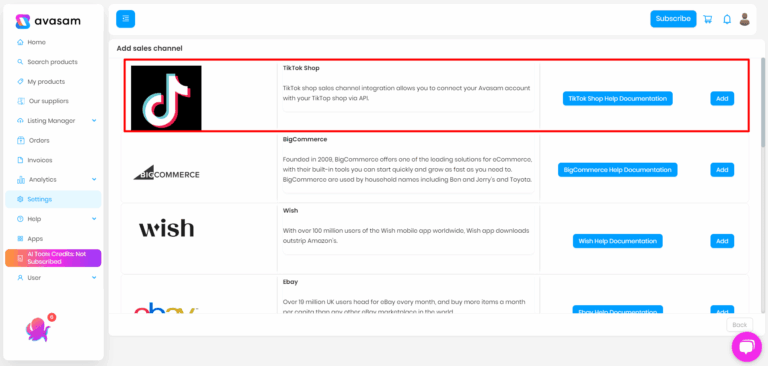
Task: Click the BigCommerce title text
Action: (x=305, y=139)
